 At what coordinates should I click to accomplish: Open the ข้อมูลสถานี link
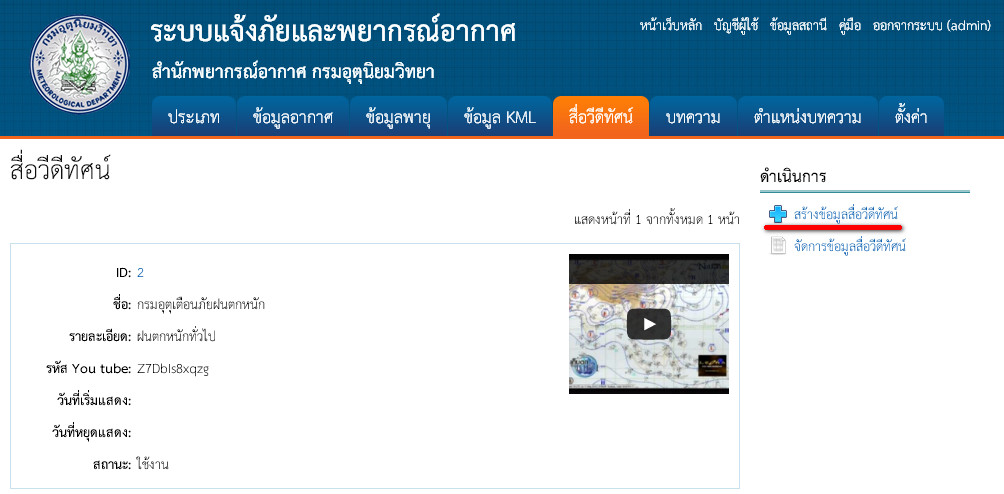798,26
